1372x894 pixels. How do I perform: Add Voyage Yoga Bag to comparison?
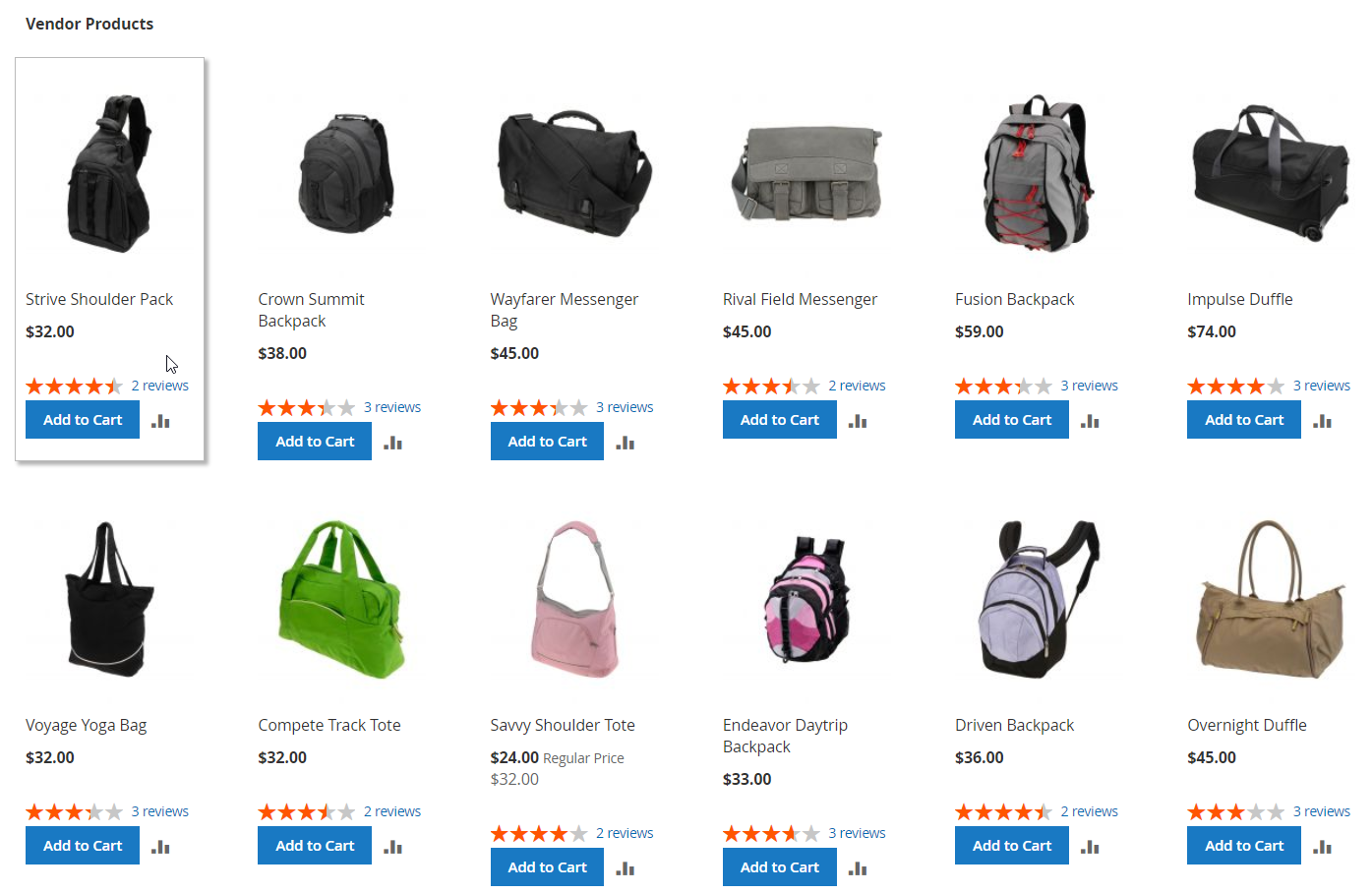161,847
